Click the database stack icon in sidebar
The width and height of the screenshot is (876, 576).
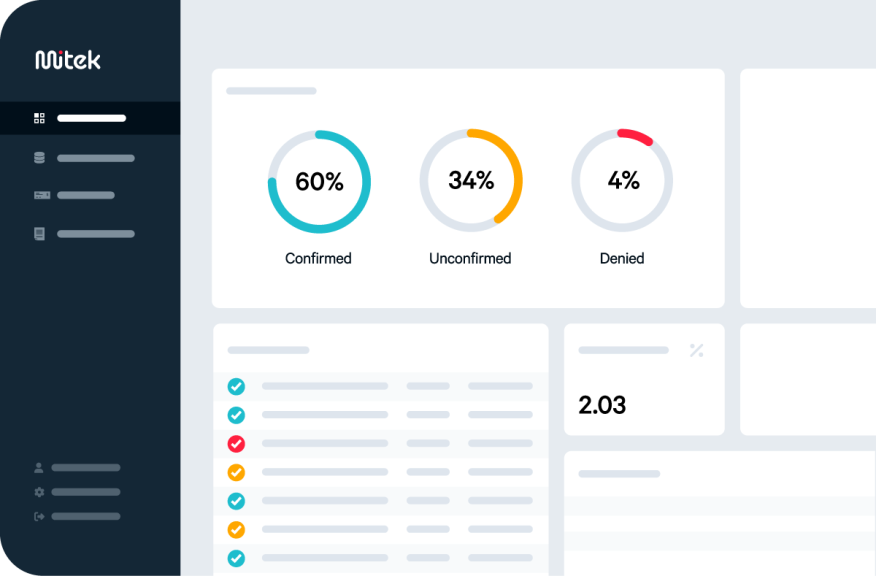(39, 158)
